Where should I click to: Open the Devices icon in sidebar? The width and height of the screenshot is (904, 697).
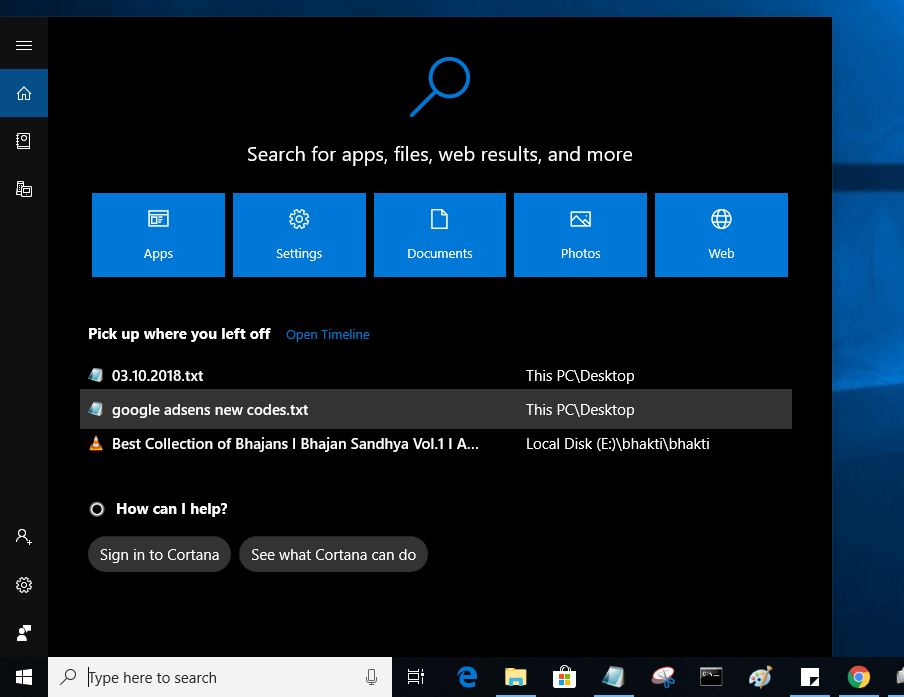[x=24, y=189]
